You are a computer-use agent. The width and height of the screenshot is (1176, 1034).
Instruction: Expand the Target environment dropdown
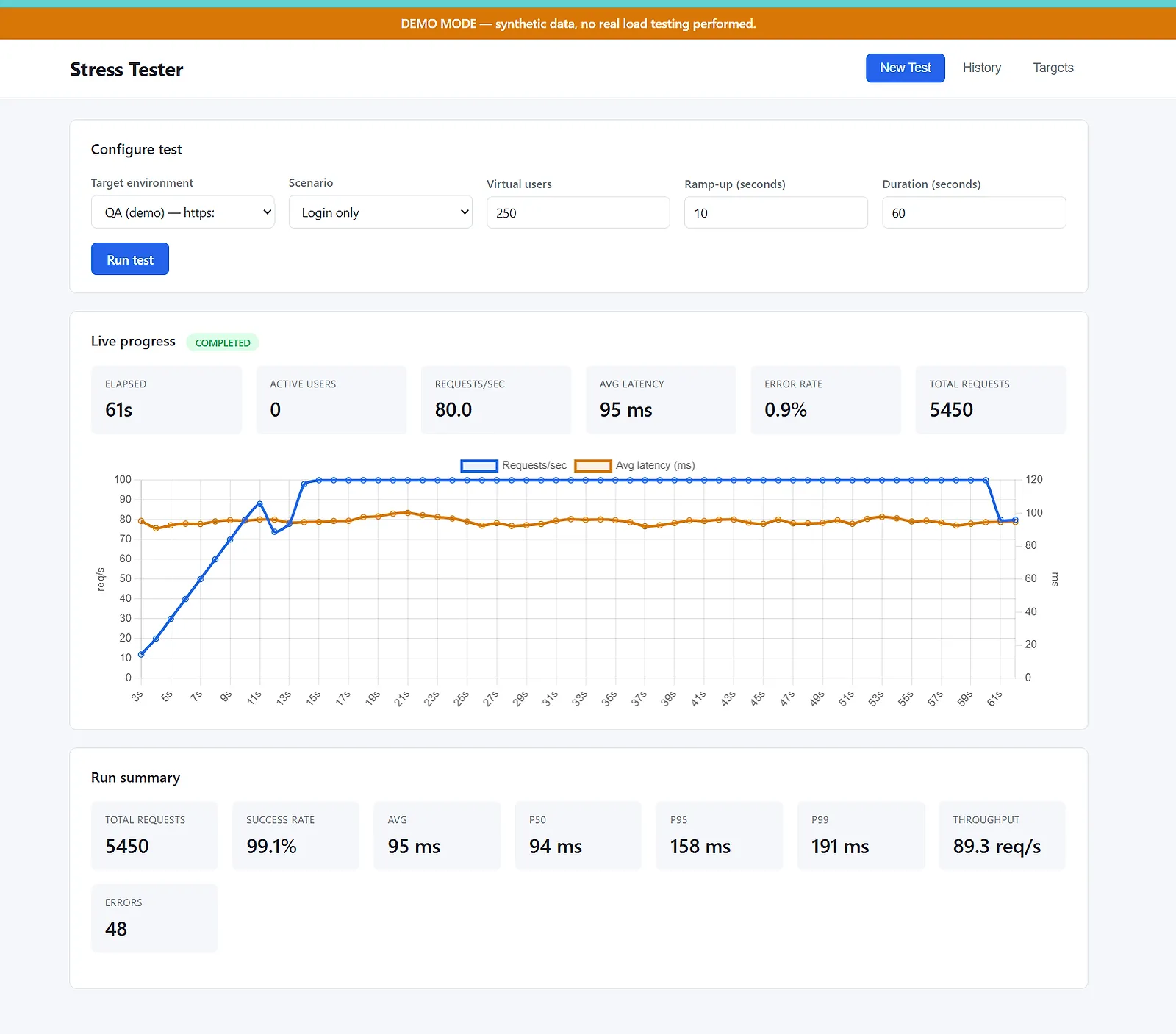[x=183, y=212]
